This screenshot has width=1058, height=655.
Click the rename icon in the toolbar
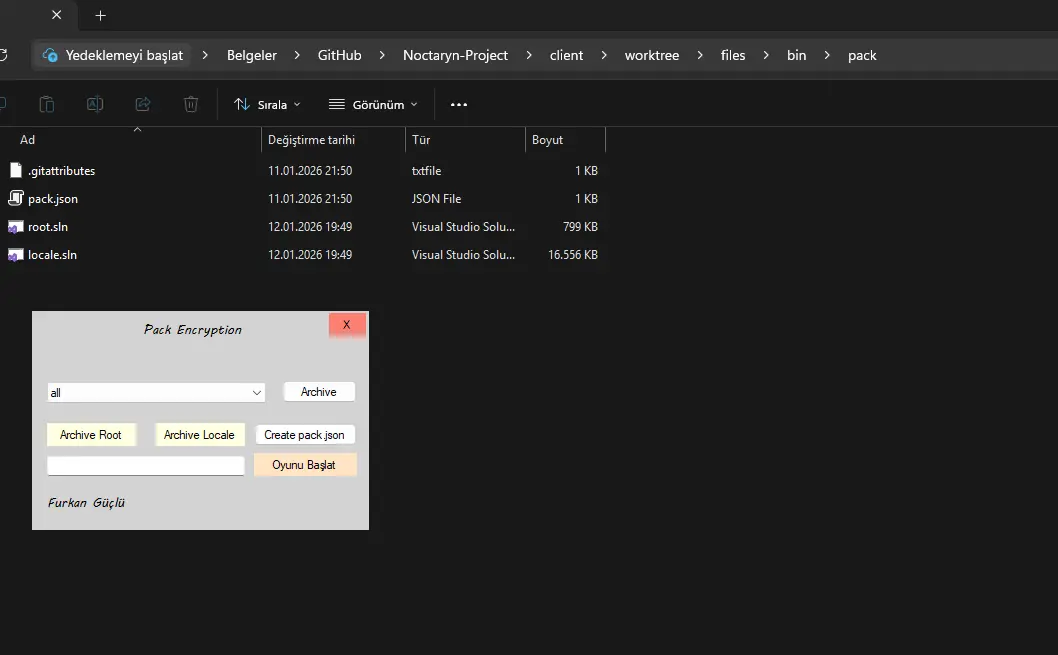point(95,104)
